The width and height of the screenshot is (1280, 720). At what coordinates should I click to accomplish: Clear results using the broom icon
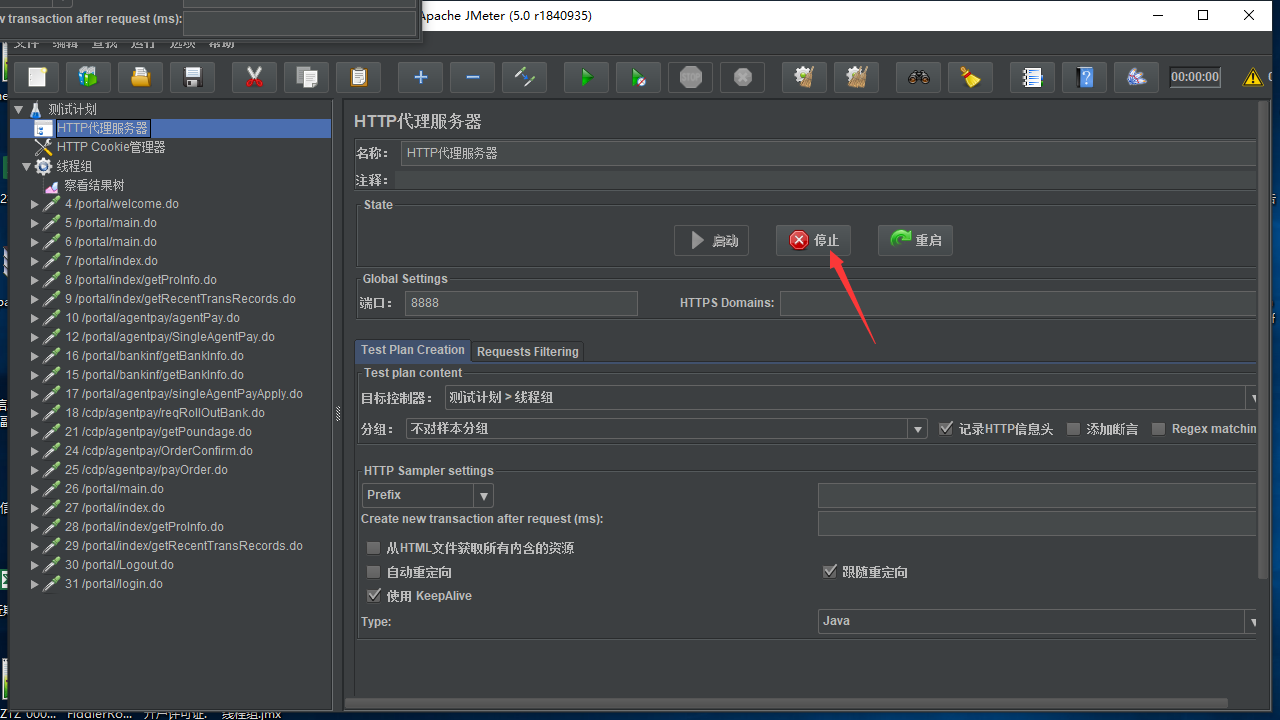(x=969, y=77)
